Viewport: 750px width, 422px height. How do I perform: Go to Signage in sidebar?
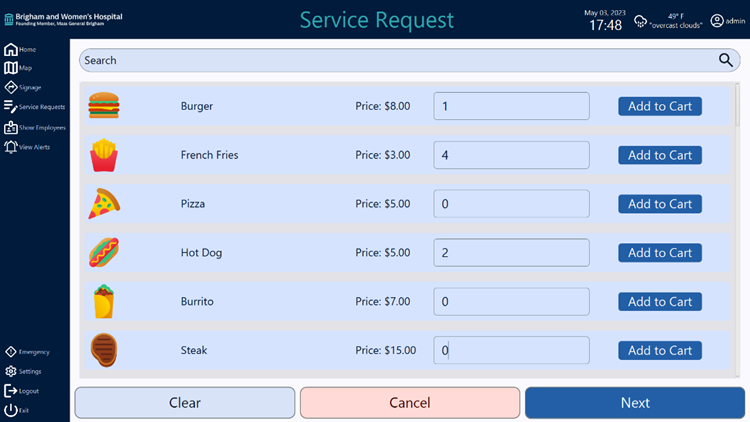point(23,87)
